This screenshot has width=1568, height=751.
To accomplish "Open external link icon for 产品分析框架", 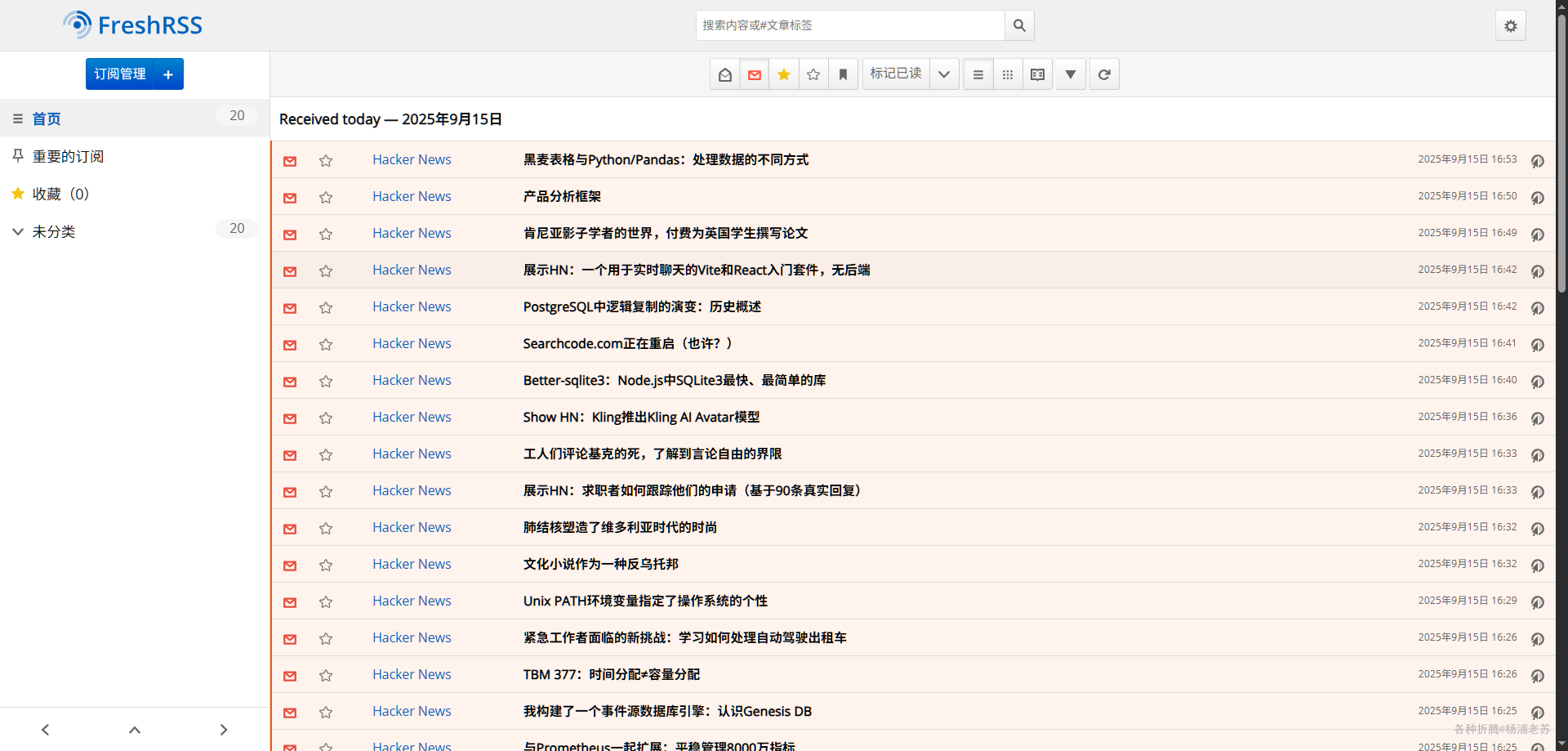I will point(1537,197).
